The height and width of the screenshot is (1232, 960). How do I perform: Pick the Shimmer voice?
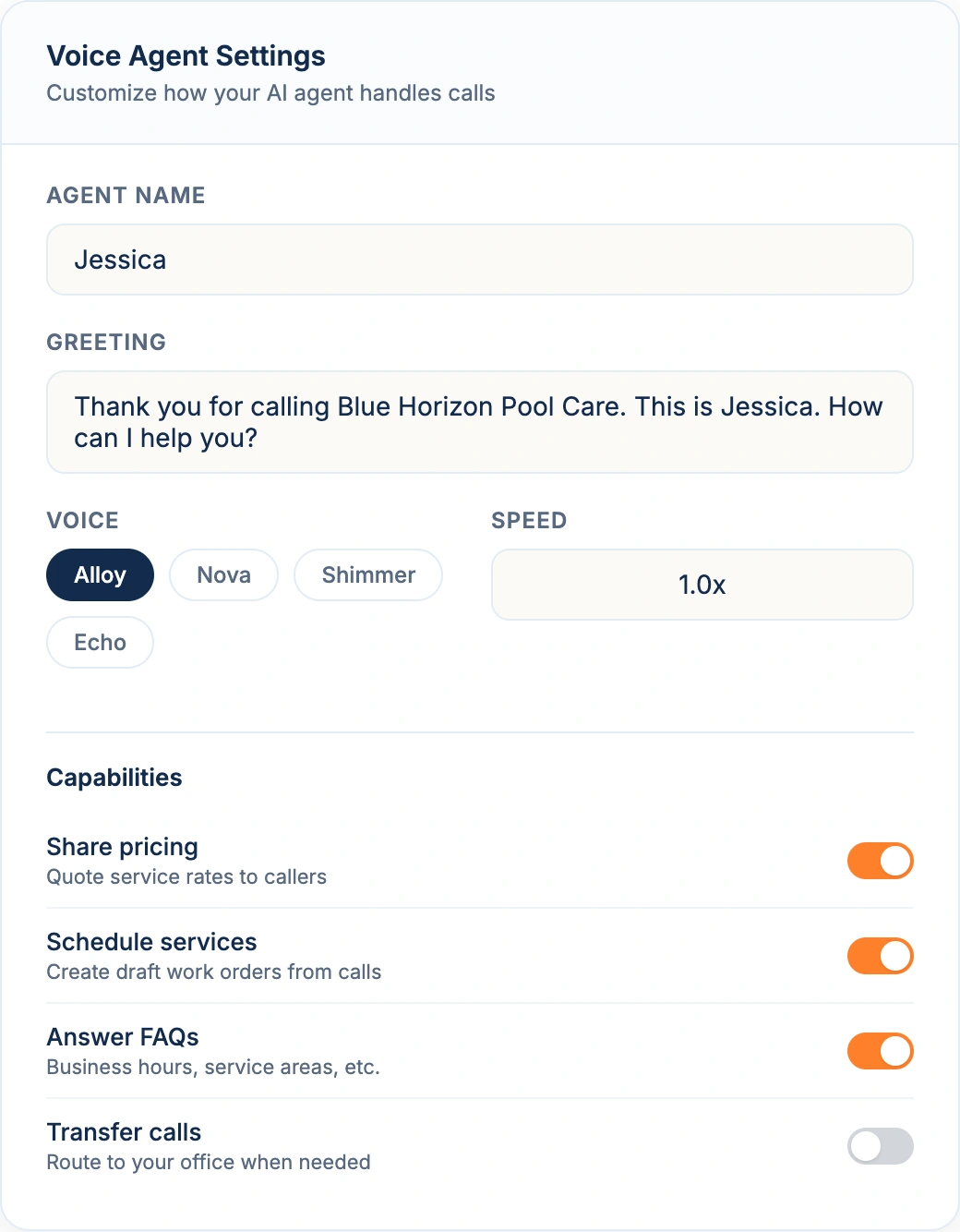click(368, 575)
